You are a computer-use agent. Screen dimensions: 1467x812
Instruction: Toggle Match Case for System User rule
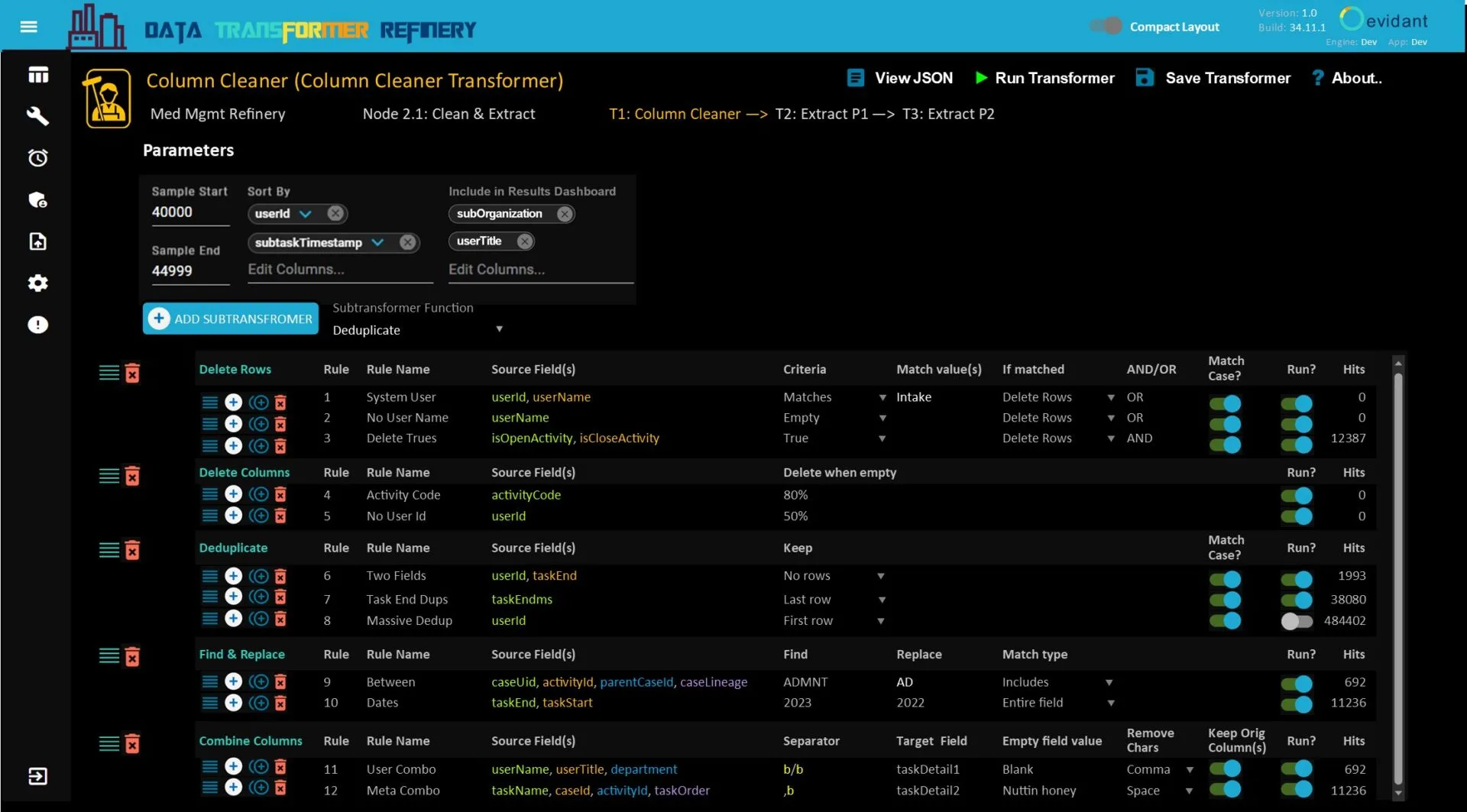1226,403
